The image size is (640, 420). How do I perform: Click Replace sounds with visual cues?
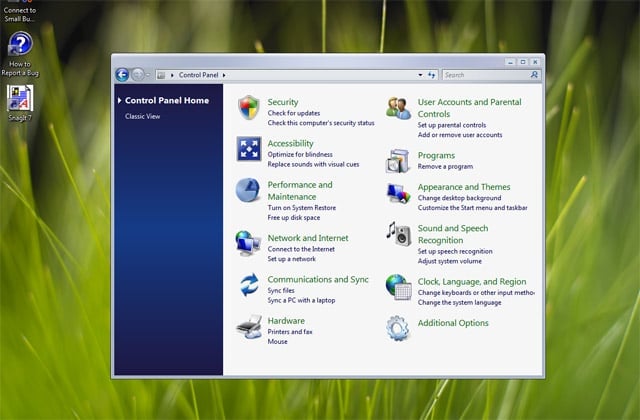(313, 164)
